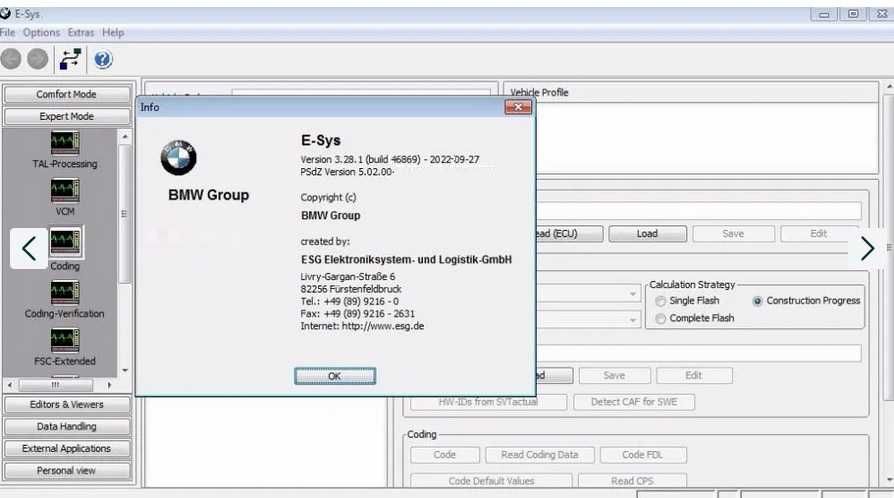
Task: Open External Applications section
Action: coord(67,448)
